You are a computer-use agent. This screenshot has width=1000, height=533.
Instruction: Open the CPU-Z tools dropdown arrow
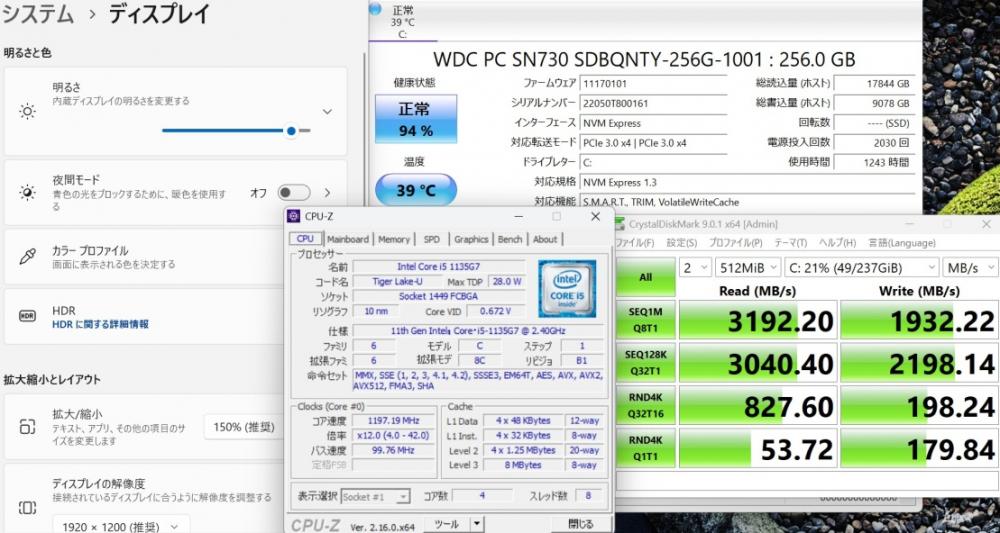tap(476, 524)
